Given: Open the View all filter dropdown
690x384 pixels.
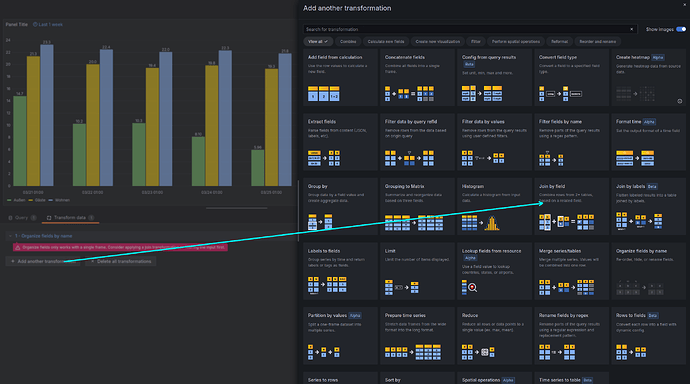Looking at the screenshot, I should pos(318,41).
